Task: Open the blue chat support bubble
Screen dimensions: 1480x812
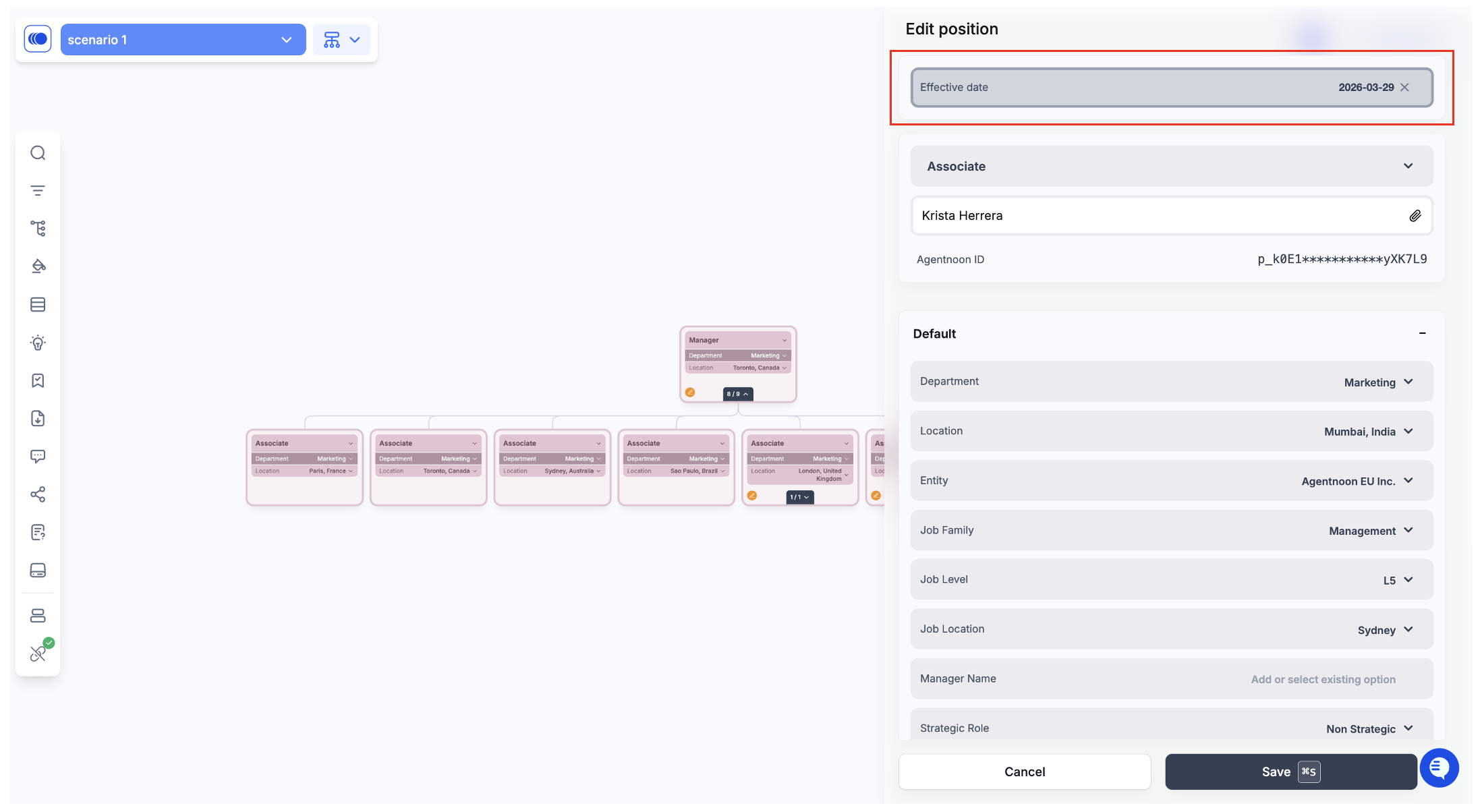Action: (1438, 767)
